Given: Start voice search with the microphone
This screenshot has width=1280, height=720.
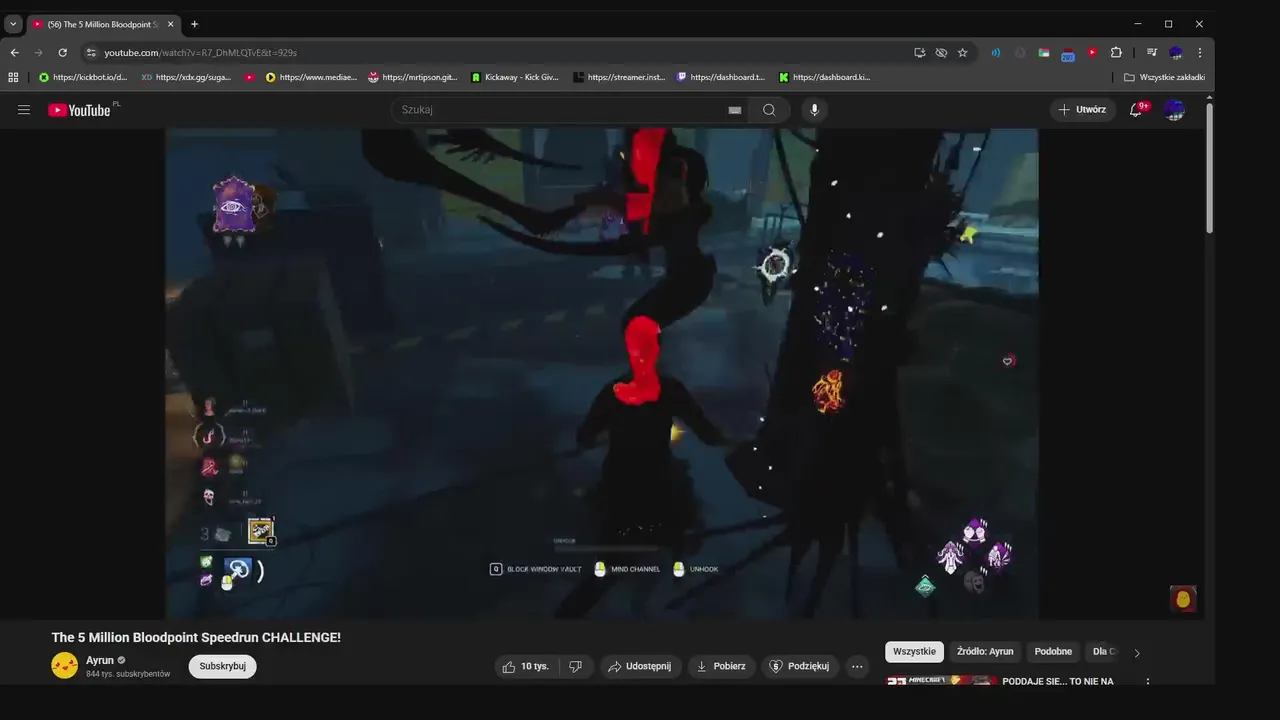Looking at the screenshot, I should click(814, 110).
